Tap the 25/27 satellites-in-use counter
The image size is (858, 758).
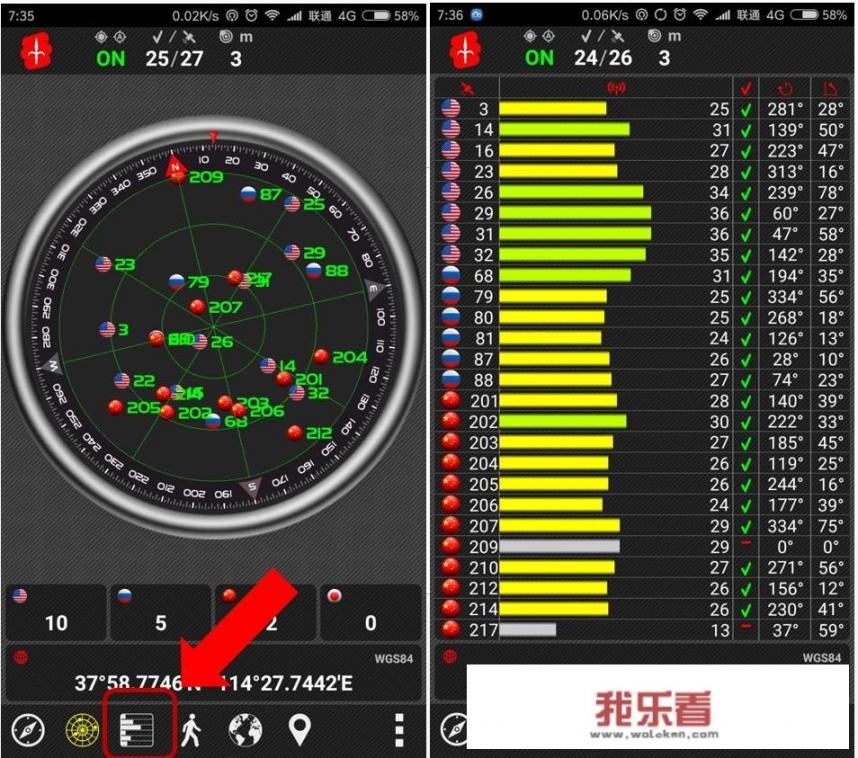point(174,59)
